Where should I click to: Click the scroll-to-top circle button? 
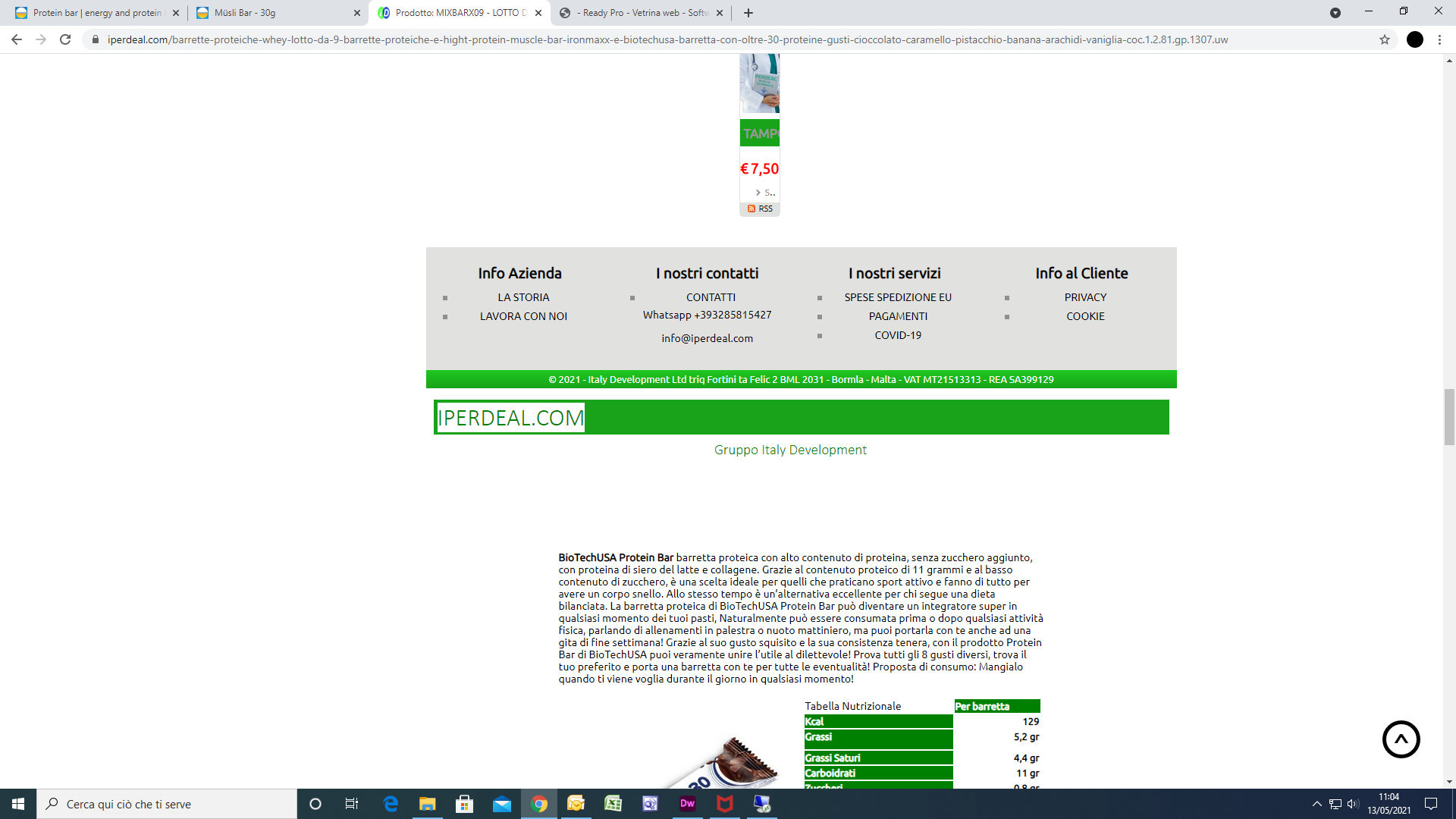1401,739
